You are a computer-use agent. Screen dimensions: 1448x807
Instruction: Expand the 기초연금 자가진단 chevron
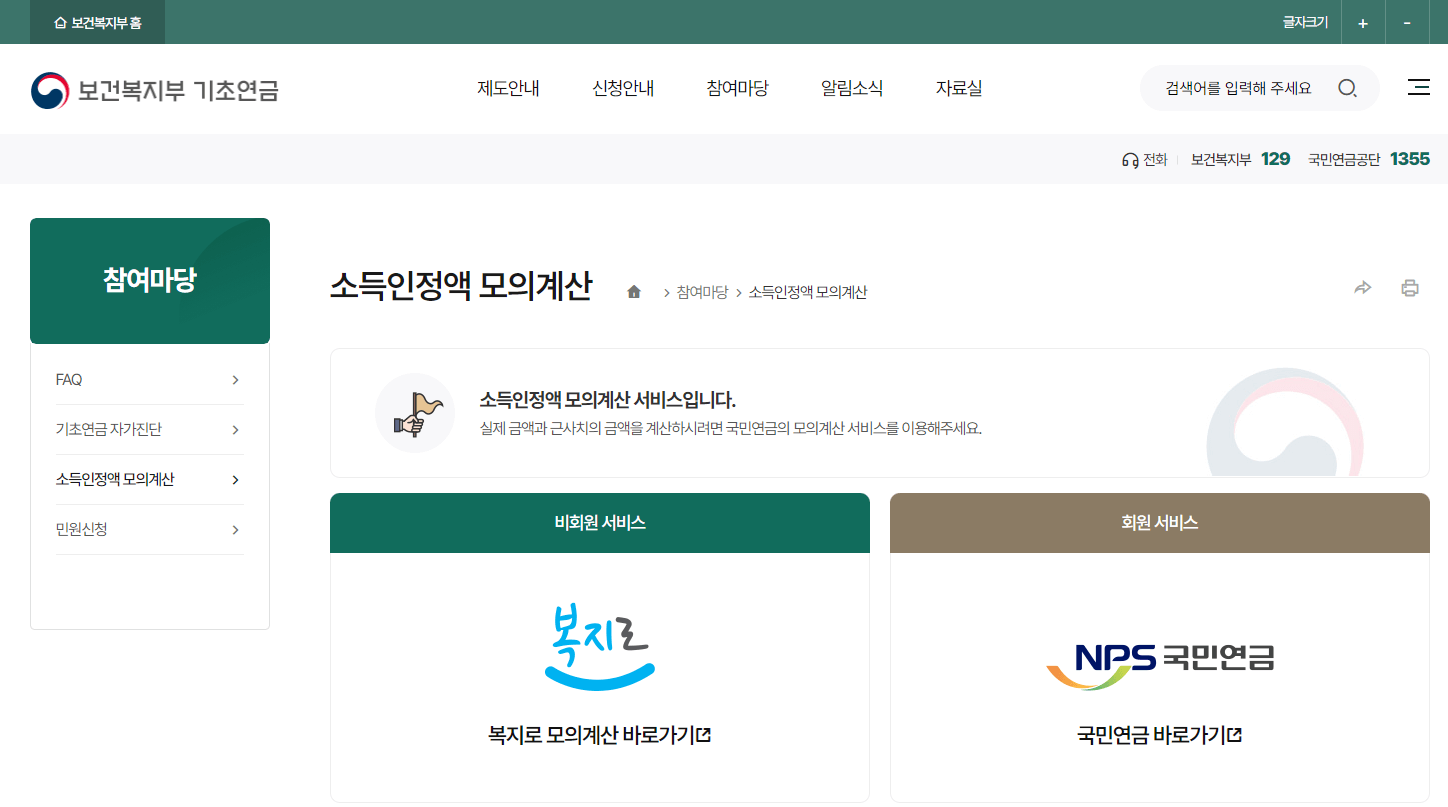pos(235,429)
